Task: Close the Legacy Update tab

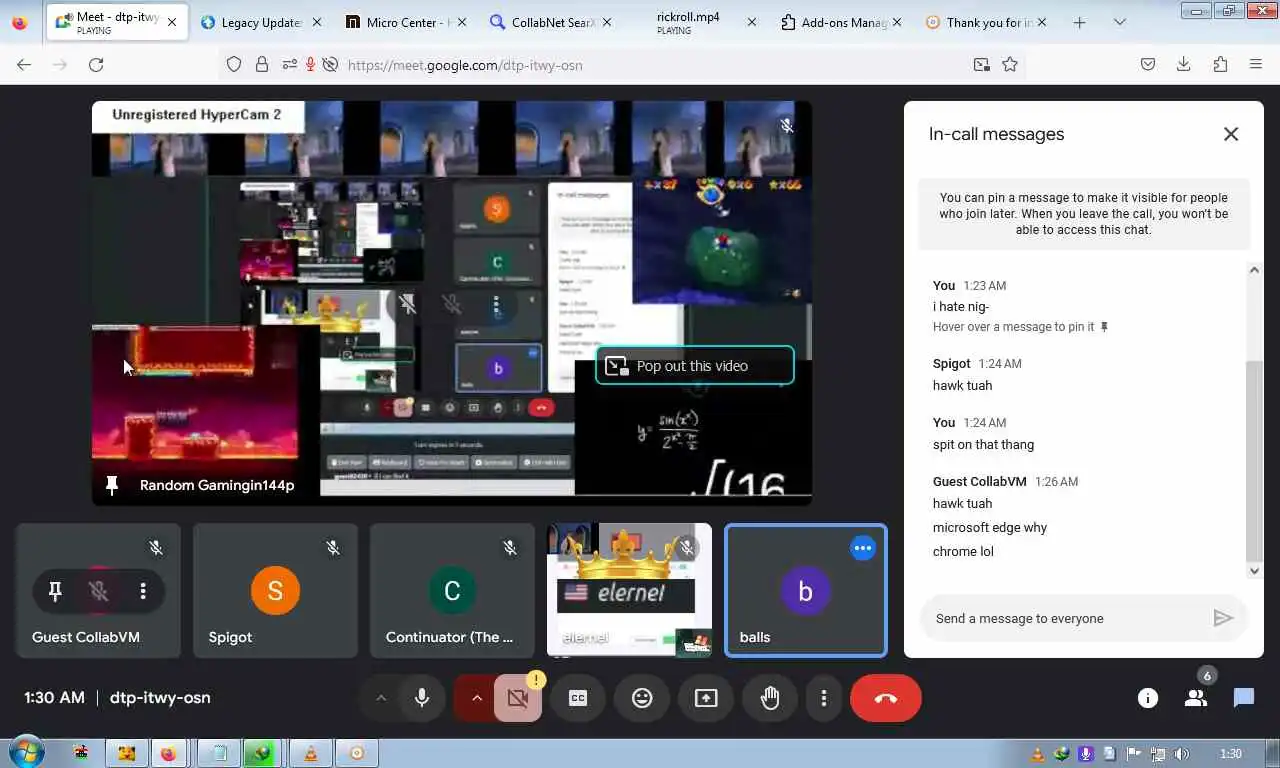Action: pos(317,22)
